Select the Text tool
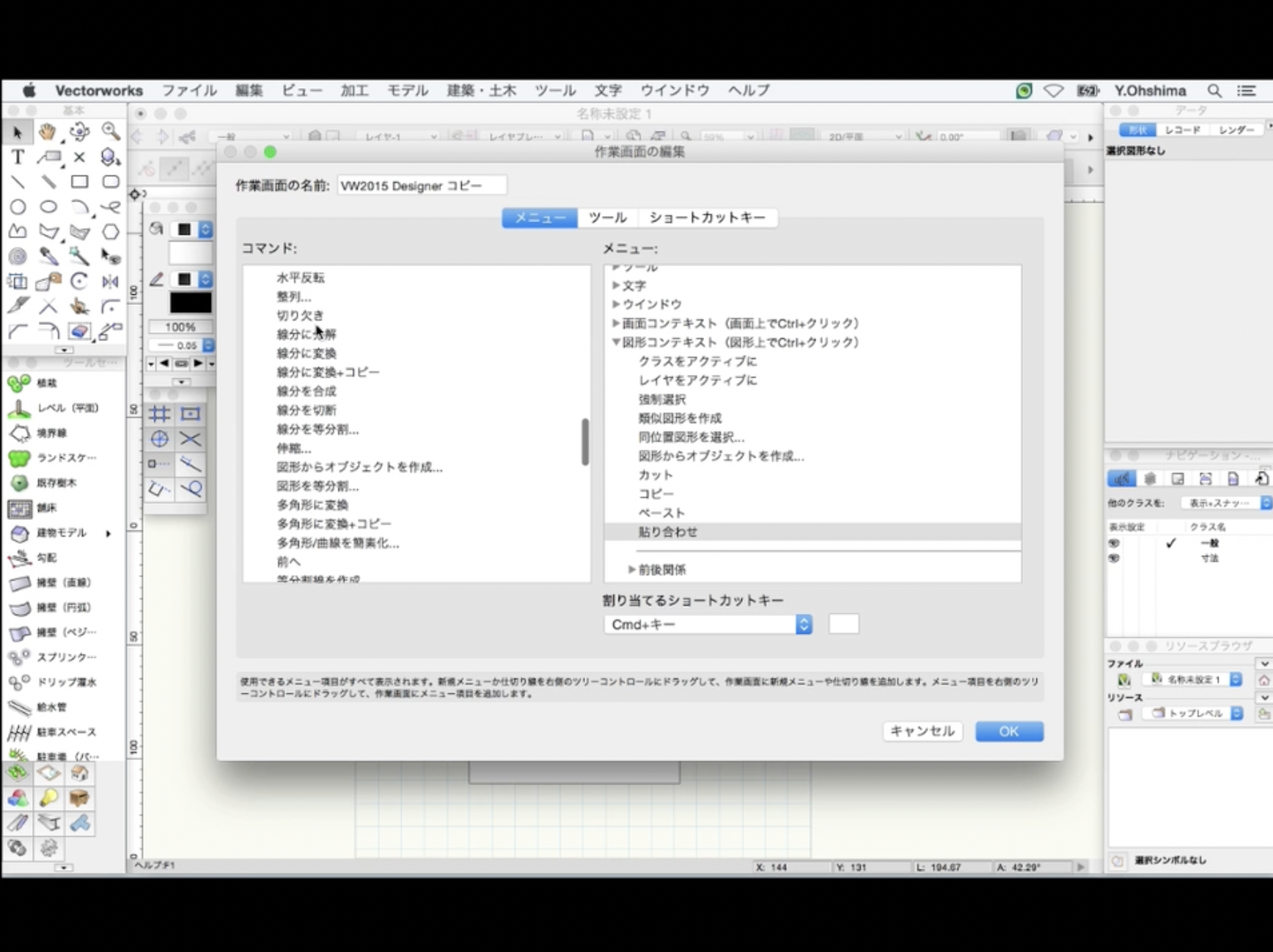This screenshot has width=1273, height=952. click(18, 157)
